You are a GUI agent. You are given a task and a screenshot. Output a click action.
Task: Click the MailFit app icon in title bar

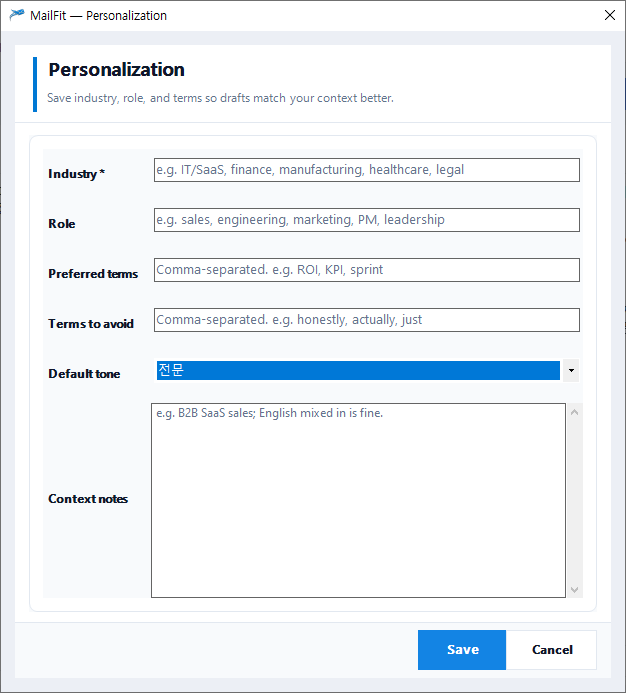pyautogui.click(x=17, y=15)
